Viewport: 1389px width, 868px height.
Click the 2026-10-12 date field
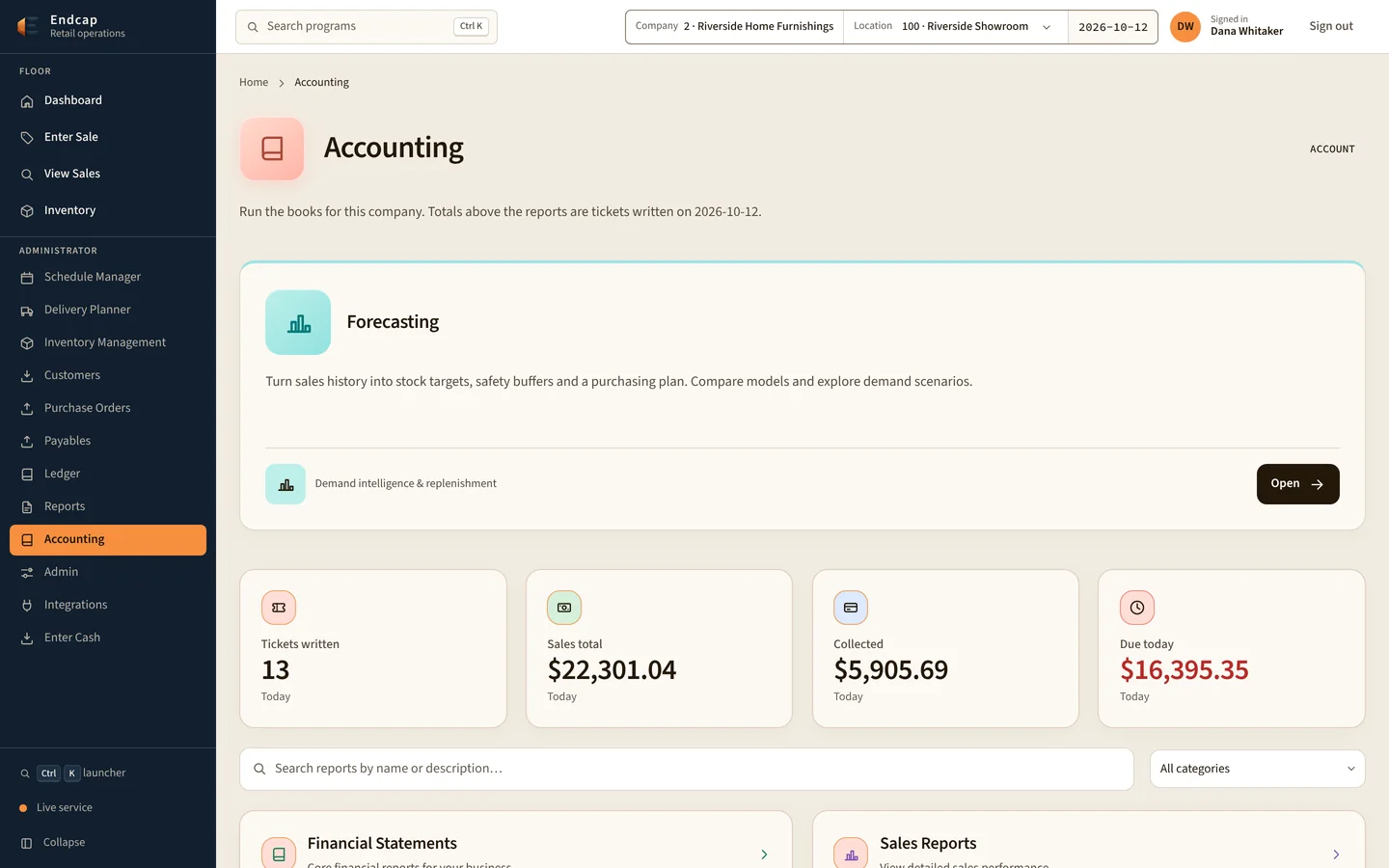tap(1113, 27)
